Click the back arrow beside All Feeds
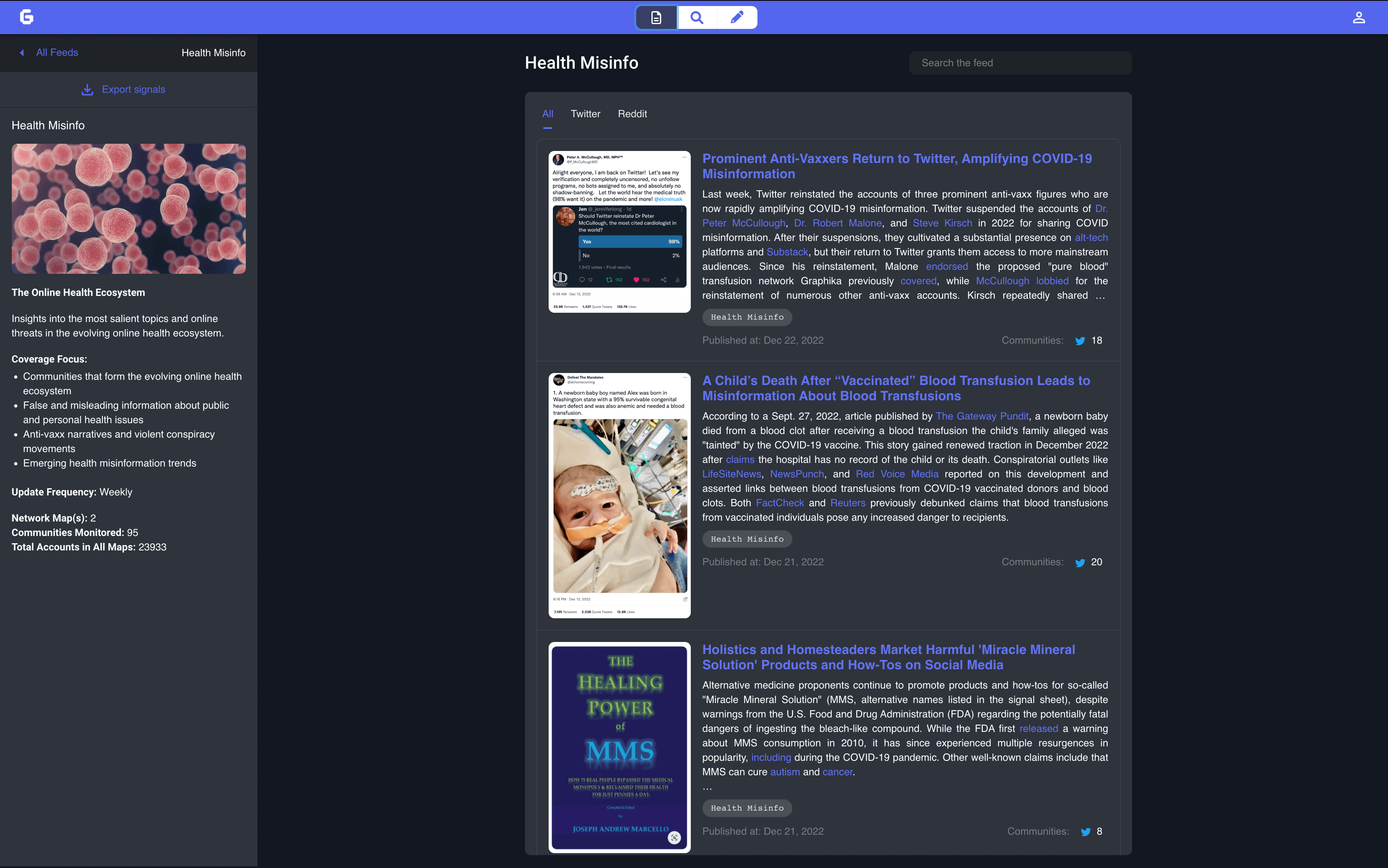This screenshot has width=1388, height=868. pyautogui.click(x=22, y=53)
